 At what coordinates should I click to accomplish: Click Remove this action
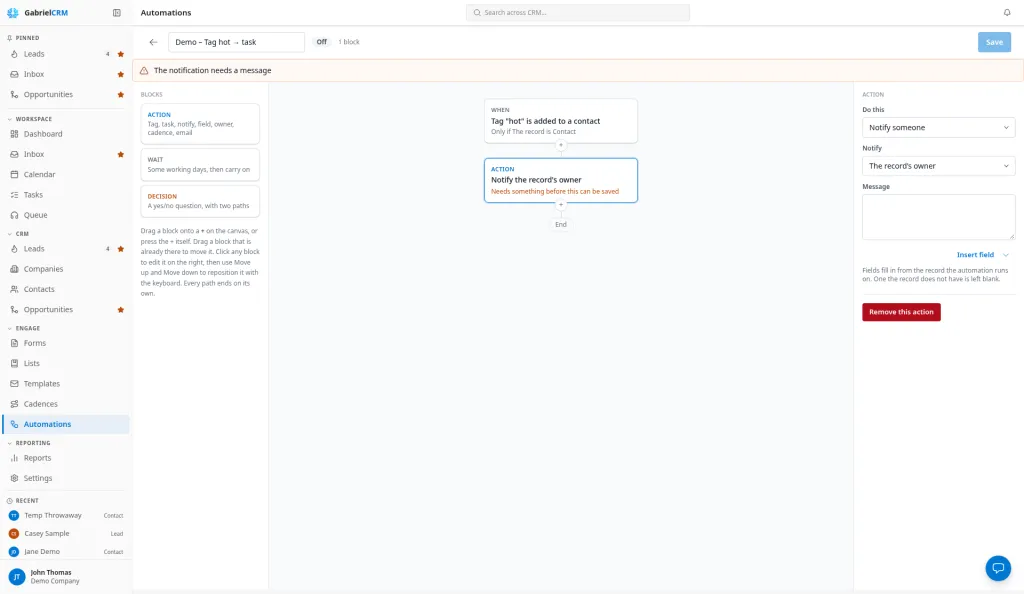click(901, 312)
